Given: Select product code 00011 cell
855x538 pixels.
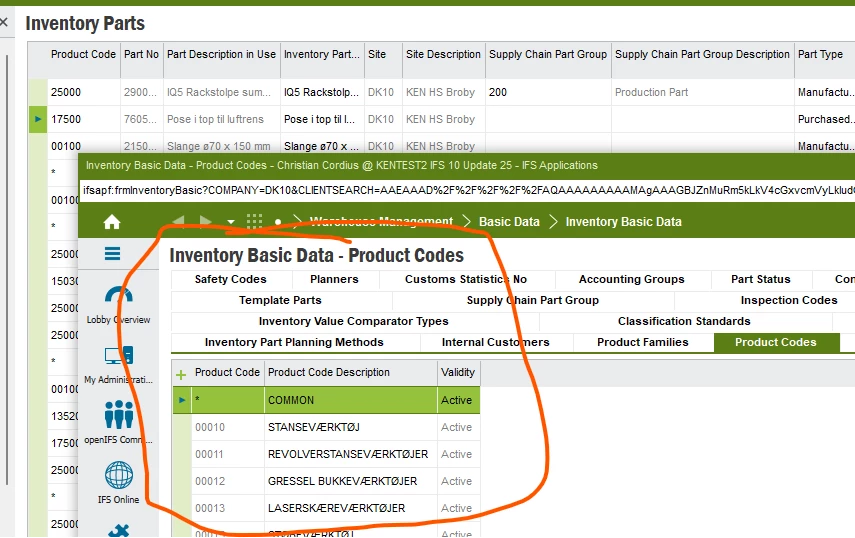Looking at the screenshot, I should (227, 454).
